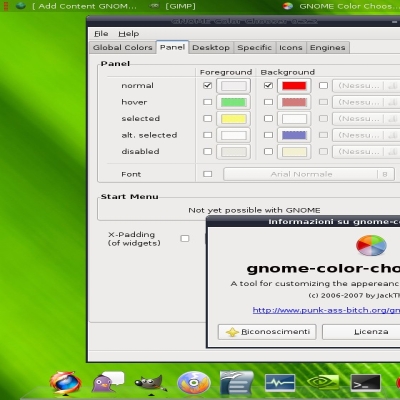This screenshot has width=400, height=400.
Task: Open the system monitor dock icon
Action: 280,382
